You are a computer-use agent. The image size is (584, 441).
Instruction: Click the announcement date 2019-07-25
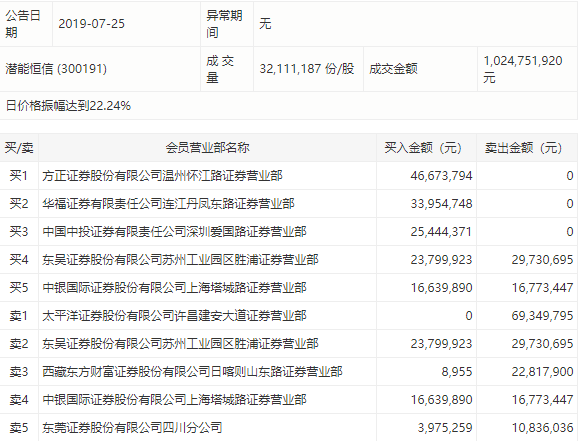[x=91, y=24]
